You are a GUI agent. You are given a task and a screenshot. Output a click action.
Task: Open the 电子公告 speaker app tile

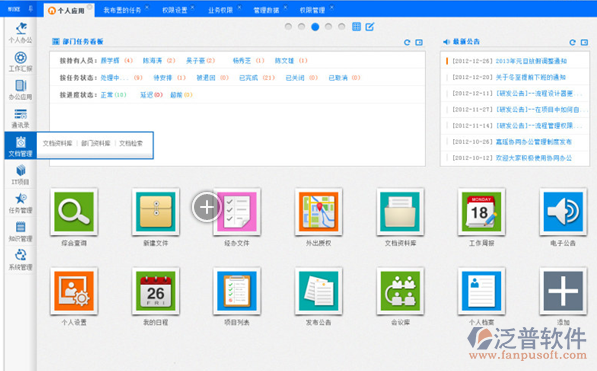(x=563, y=212)
